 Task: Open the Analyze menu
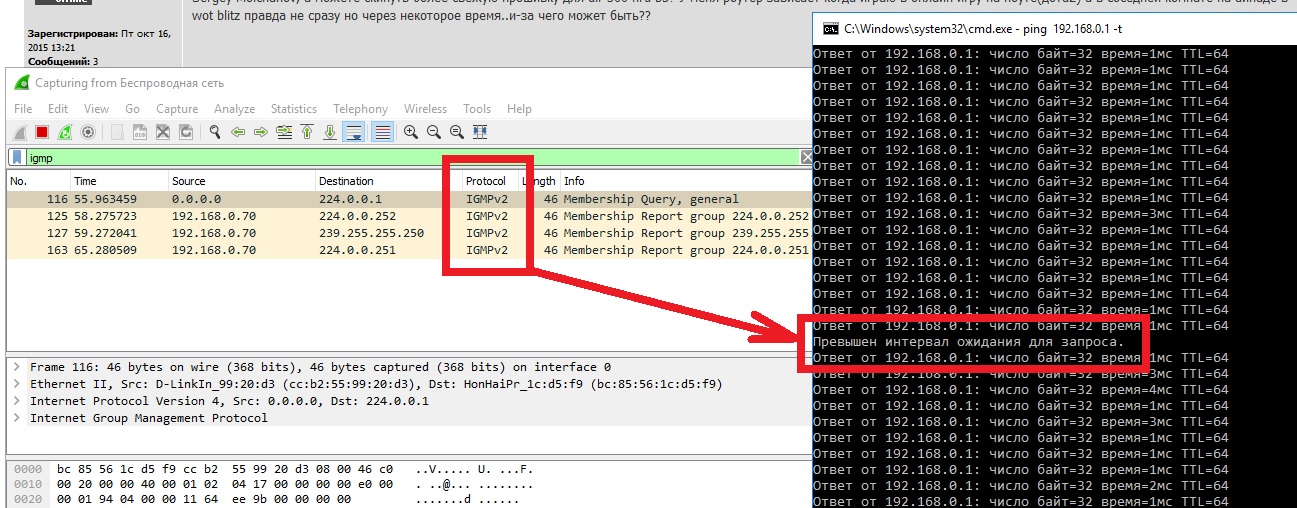[234, 109]
